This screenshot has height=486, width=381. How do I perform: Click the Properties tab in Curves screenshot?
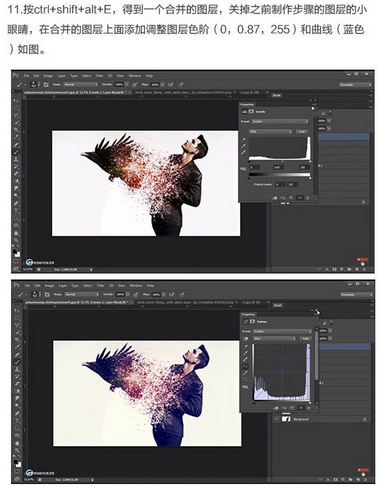pos(248,314)
